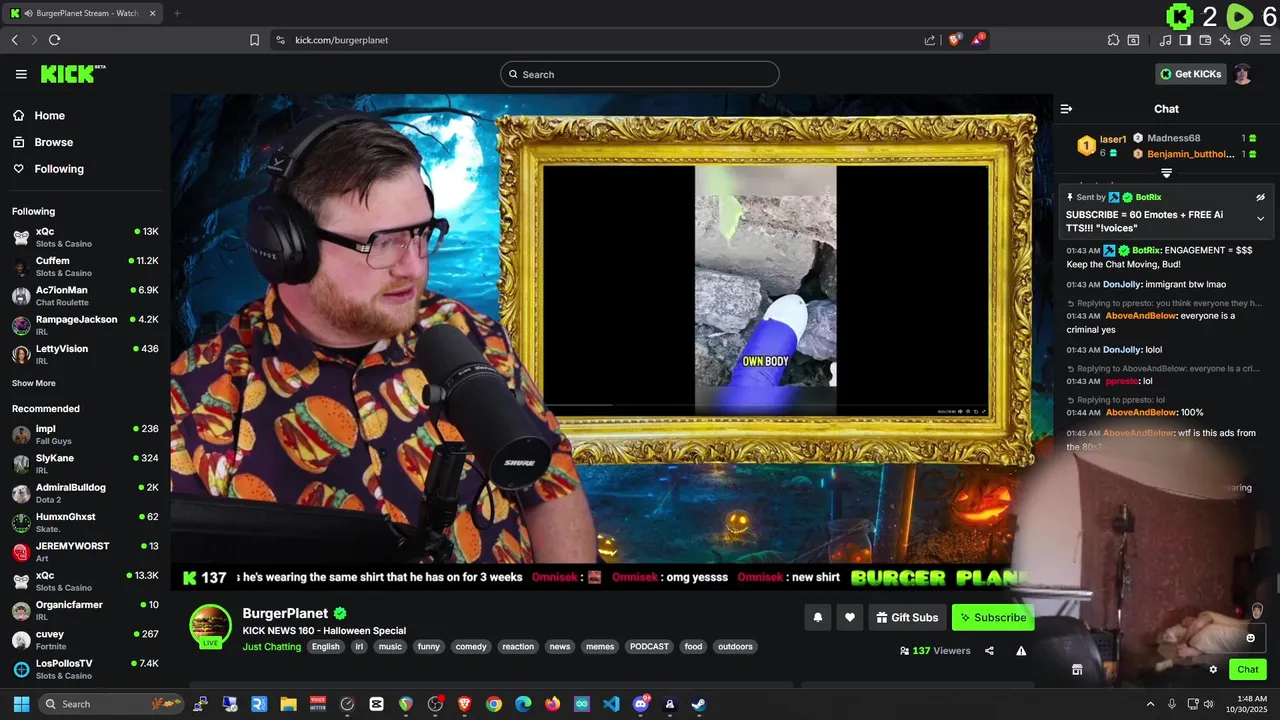Select the PODCAST tag
The width and height of the screenshot is (1280, 720).
(x=649, y=647)
